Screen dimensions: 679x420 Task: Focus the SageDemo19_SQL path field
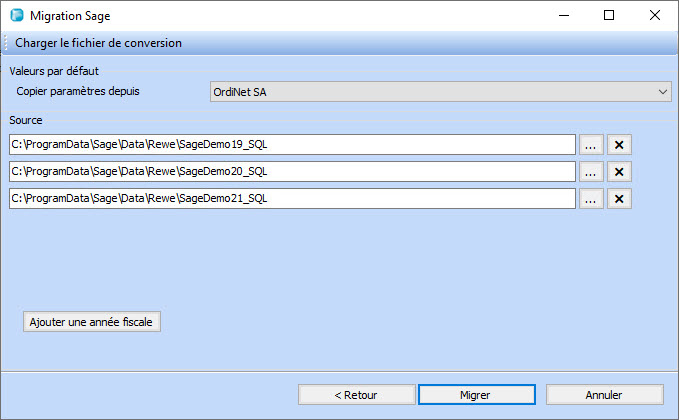[292, 145]
